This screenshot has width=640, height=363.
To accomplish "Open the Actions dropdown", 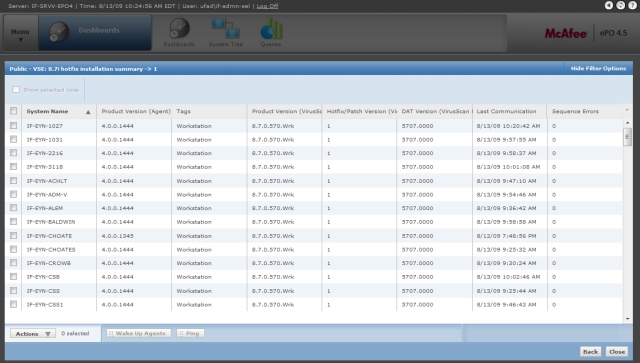I will (33, 334).
